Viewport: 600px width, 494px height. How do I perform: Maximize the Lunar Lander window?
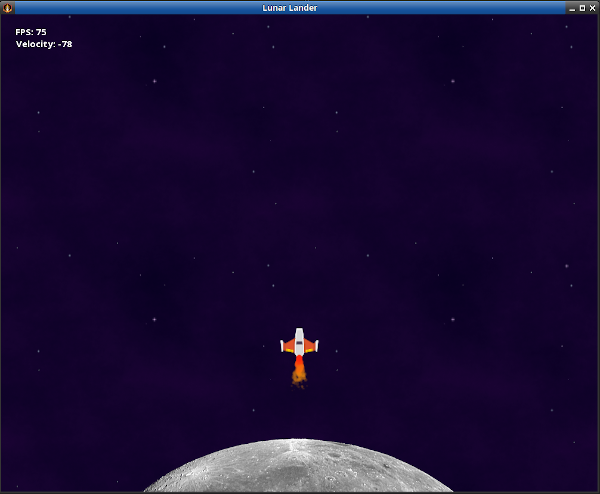click(x=582, y=8)
